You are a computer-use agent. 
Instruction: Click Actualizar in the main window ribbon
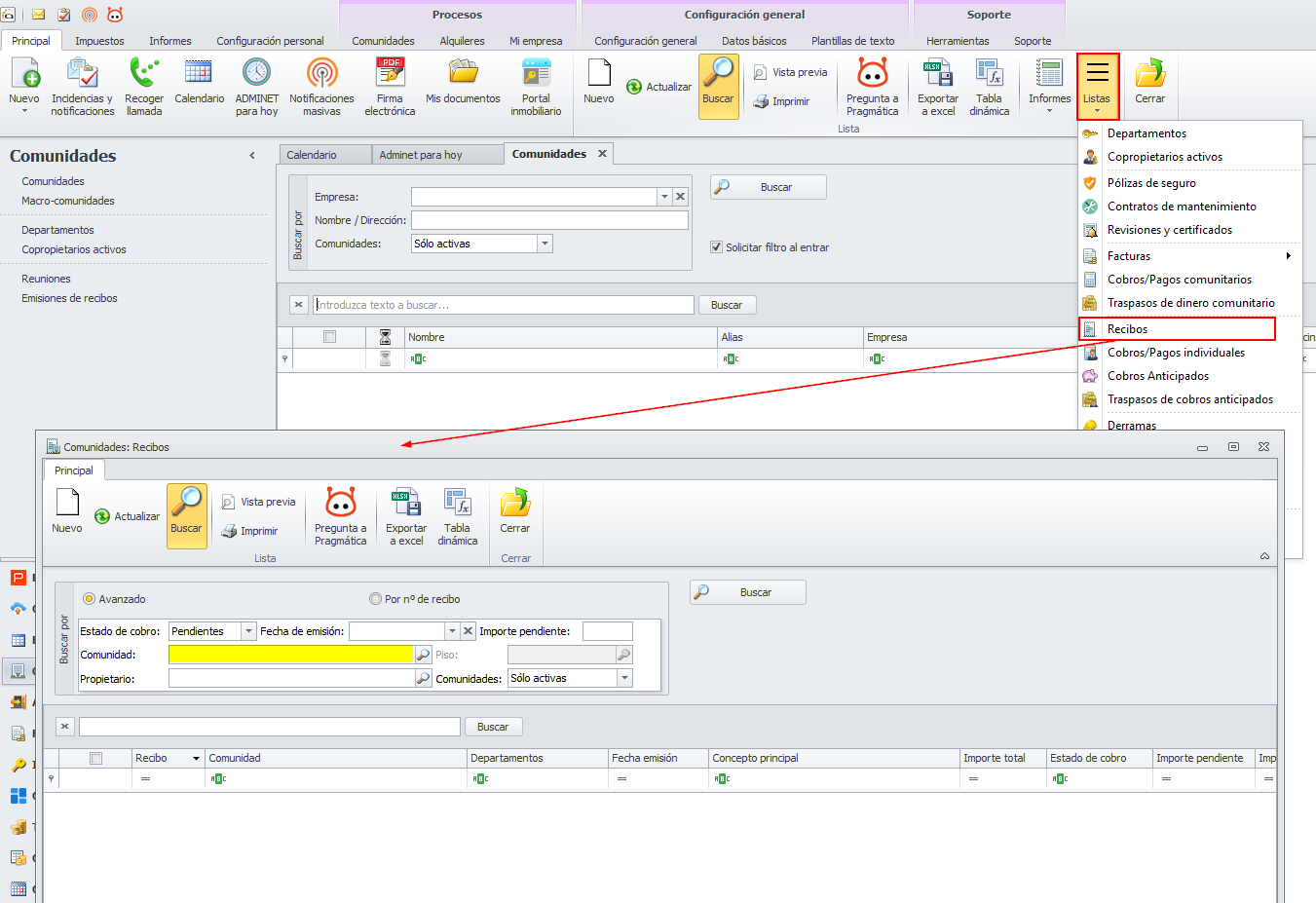659,87
